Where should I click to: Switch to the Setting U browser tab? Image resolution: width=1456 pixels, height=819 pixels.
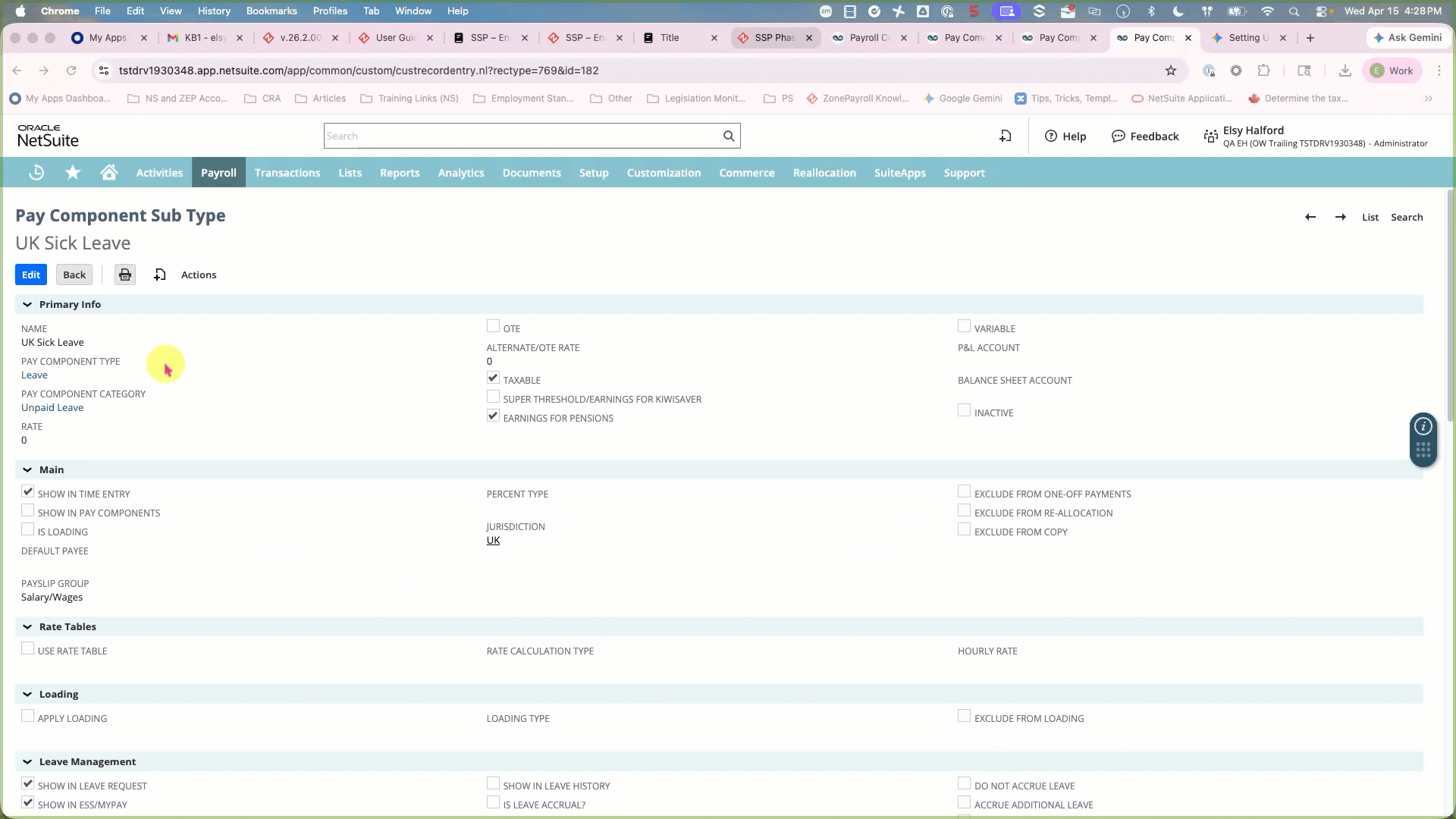[x=1247, y=38]
